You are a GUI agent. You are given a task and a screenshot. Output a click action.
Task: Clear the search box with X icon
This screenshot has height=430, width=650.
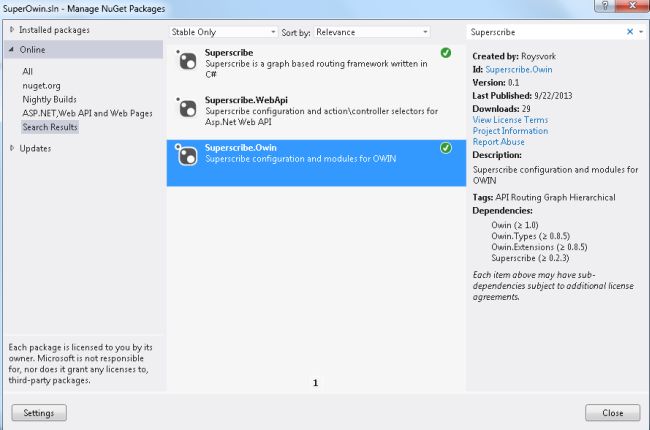[x=630, y=32]
